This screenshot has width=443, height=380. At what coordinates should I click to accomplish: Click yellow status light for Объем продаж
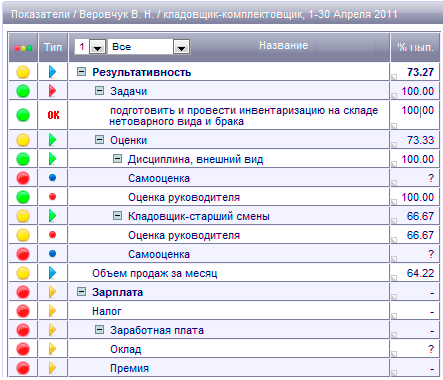pos(23,273)
